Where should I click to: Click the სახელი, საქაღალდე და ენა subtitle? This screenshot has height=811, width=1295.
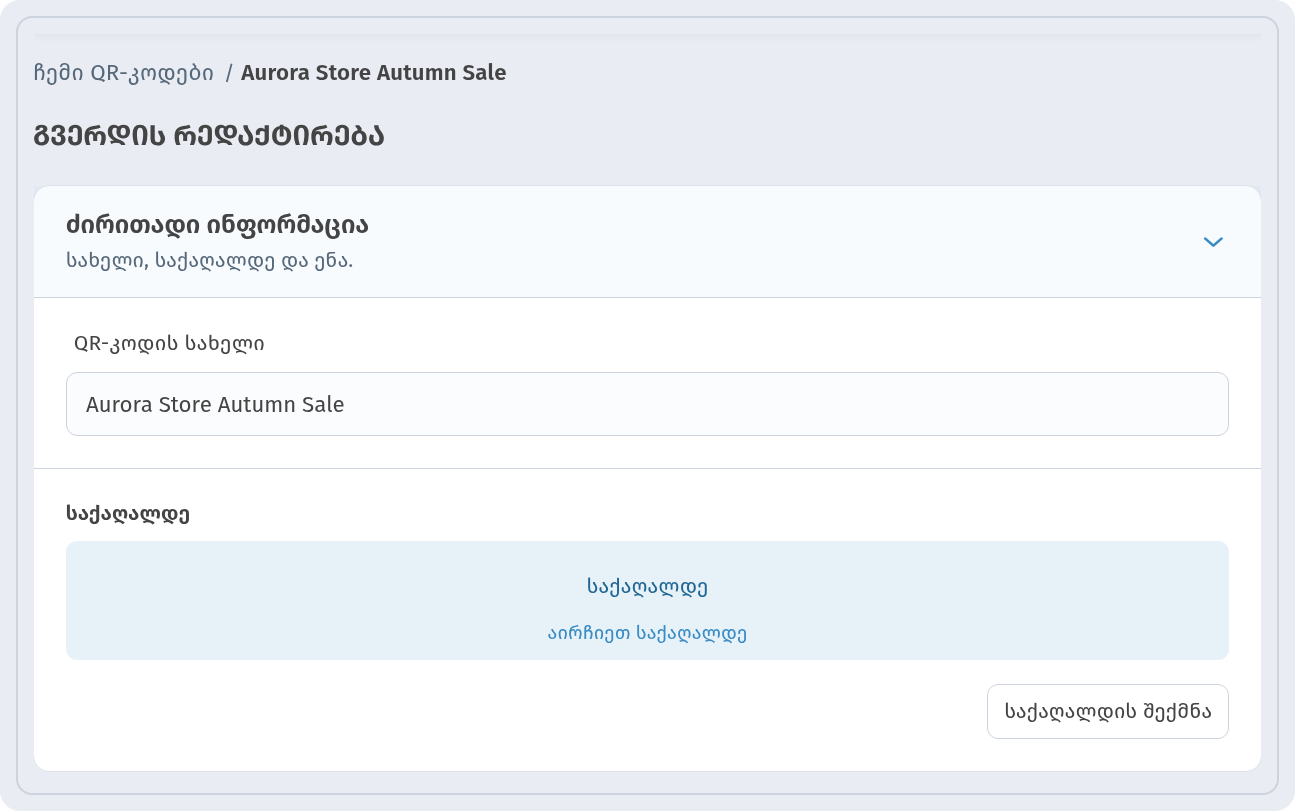[210, 260]
